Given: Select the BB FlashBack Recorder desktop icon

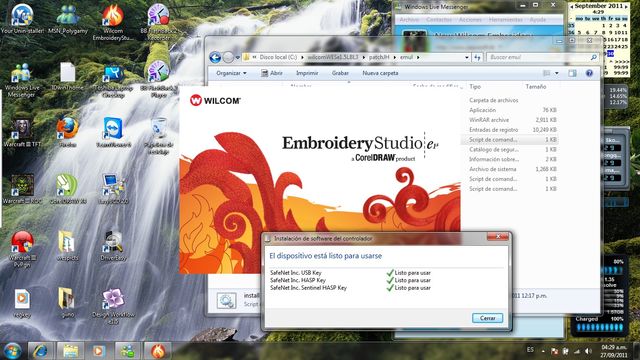Looking at the screenshot, I should click(x=158, y=21).
